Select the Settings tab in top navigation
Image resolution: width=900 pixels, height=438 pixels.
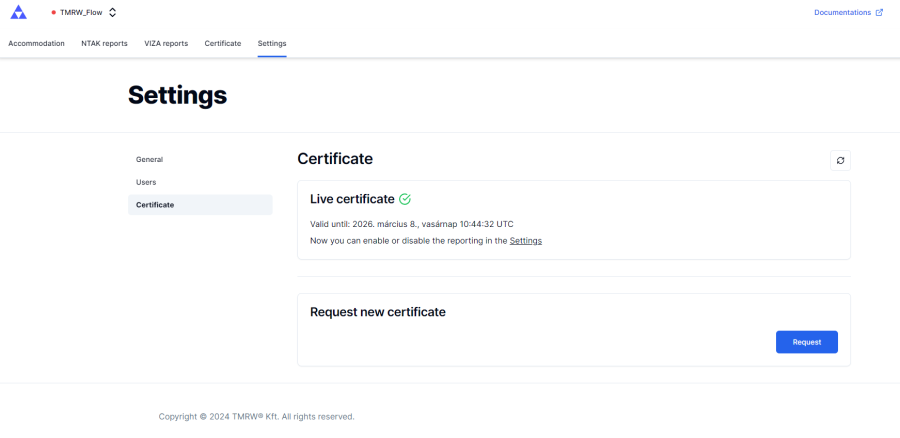[x=272, y=44]
